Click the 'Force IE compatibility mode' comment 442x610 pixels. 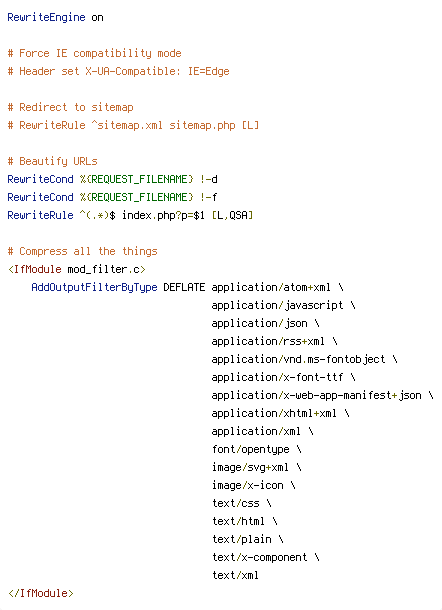pyautogui.click(x=95, y=53)
